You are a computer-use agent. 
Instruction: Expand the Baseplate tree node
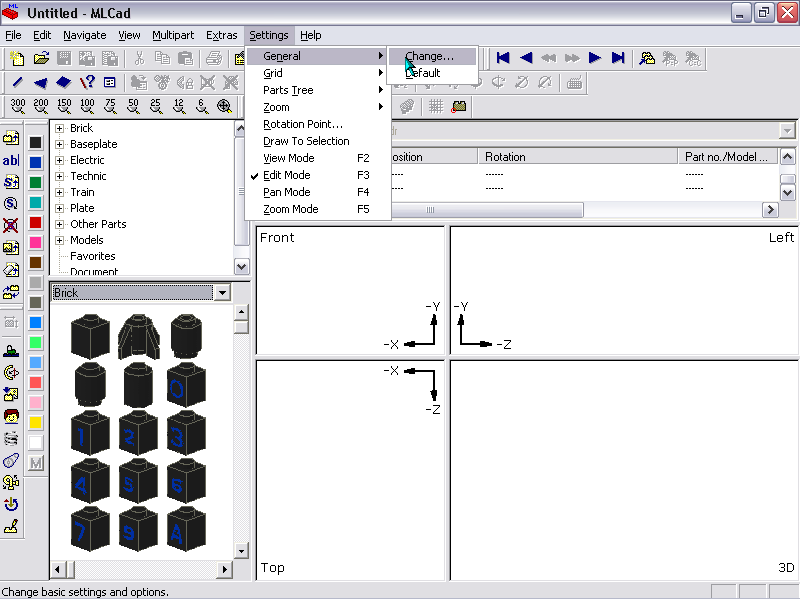point(59,144)
